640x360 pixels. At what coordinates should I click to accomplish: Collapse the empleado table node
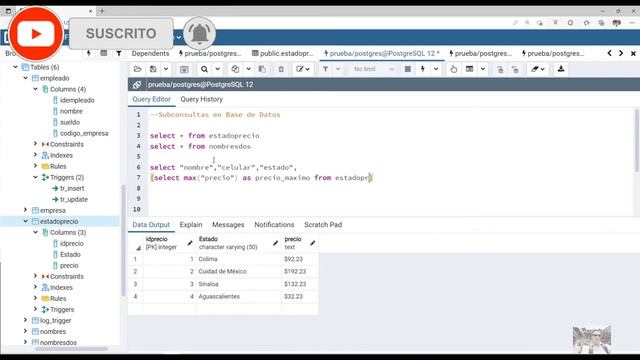click(x=26, y=78)
